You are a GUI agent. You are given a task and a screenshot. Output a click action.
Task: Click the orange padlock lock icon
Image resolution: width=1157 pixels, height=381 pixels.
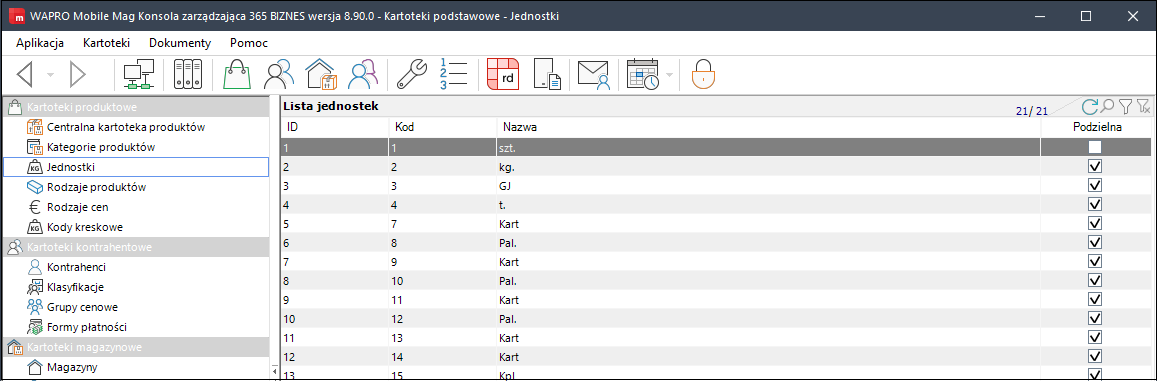click(703, 75)
